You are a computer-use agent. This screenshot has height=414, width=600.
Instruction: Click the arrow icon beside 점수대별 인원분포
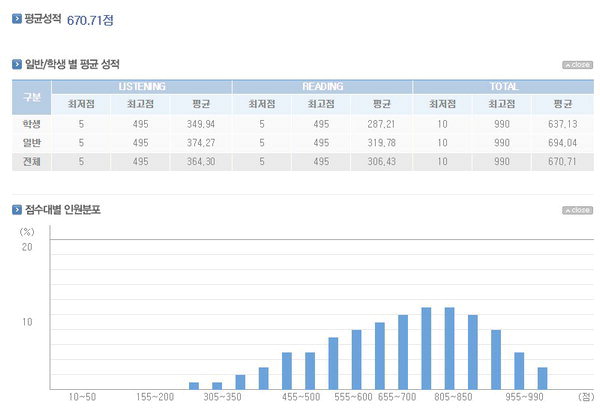tap(17, 210)
